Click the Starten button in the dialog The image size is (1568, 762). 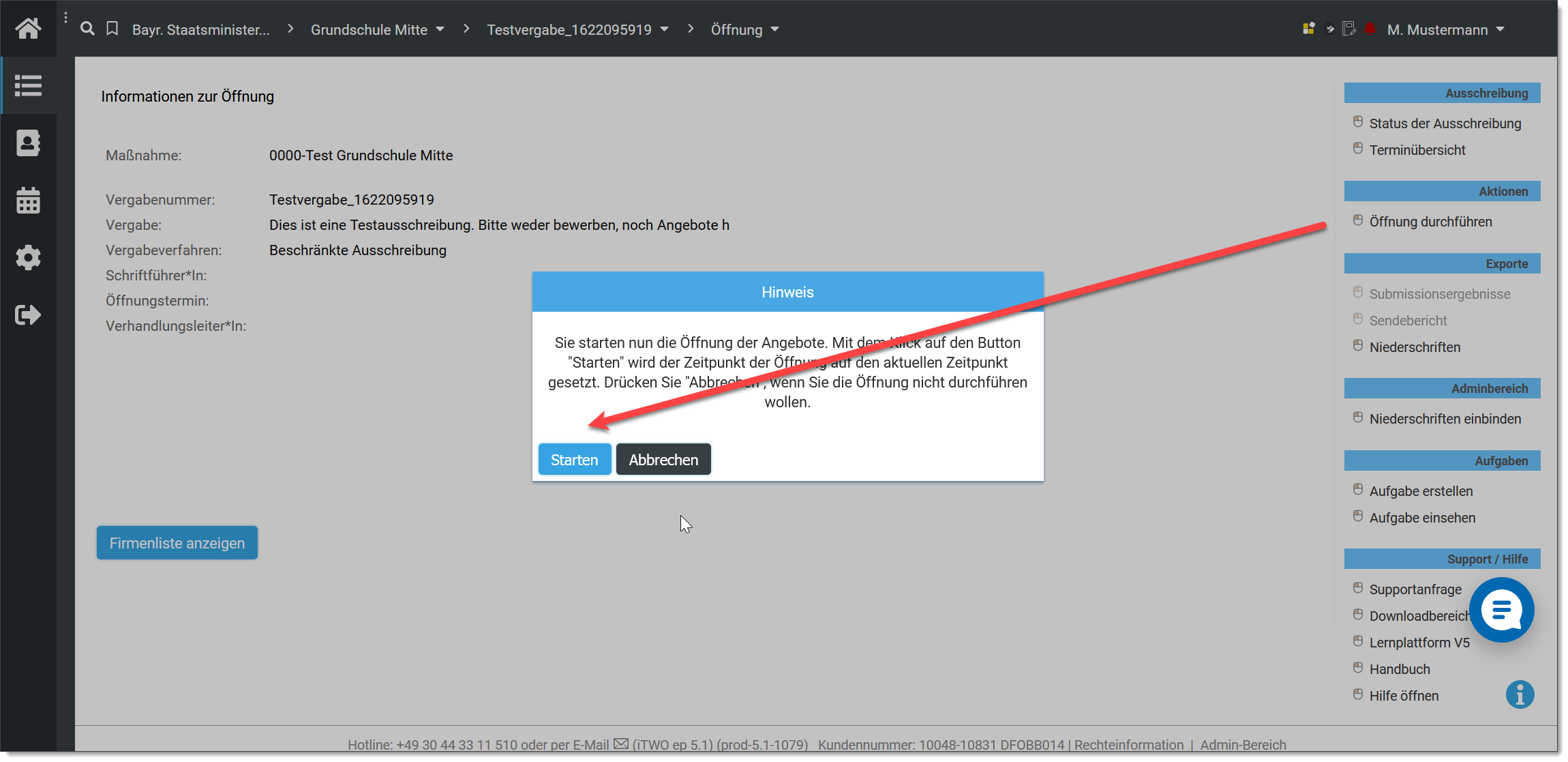(x=575, y=460)
